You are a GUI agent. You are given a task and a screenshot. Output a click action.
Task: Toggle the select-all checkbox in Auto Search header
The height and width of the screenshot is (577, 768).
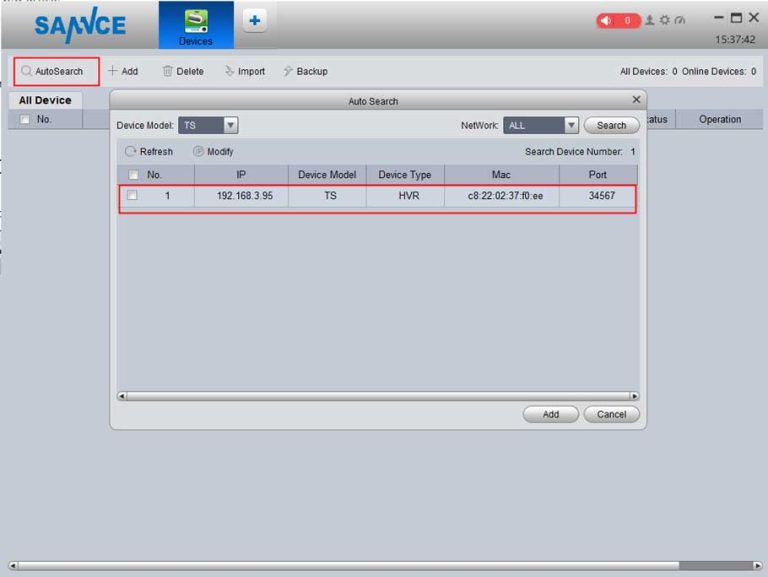(x=132, y=175)
